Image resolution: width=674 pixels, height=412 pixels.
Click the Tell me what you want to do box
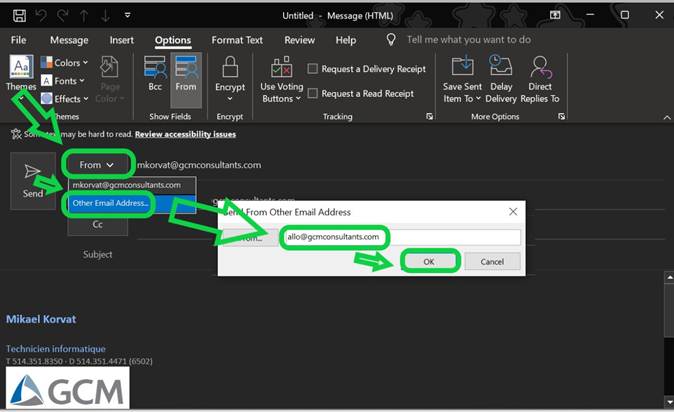pos(469,40)
